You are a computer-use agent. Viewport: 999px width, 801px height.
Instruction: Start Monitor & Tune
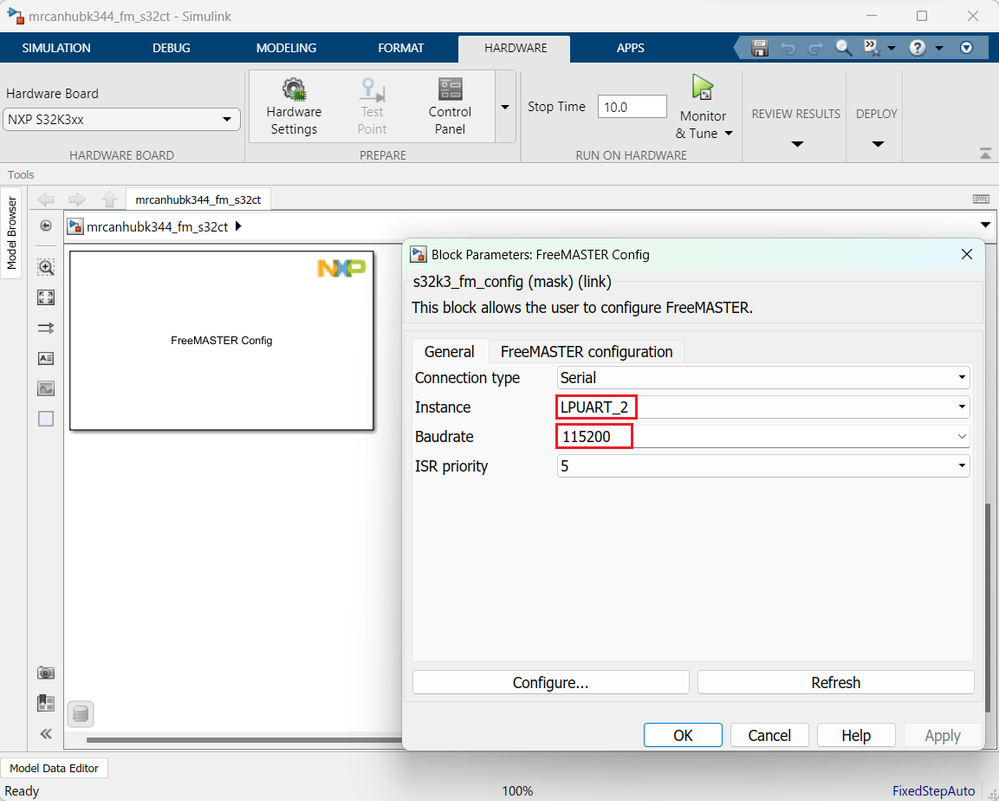[702, 88]
